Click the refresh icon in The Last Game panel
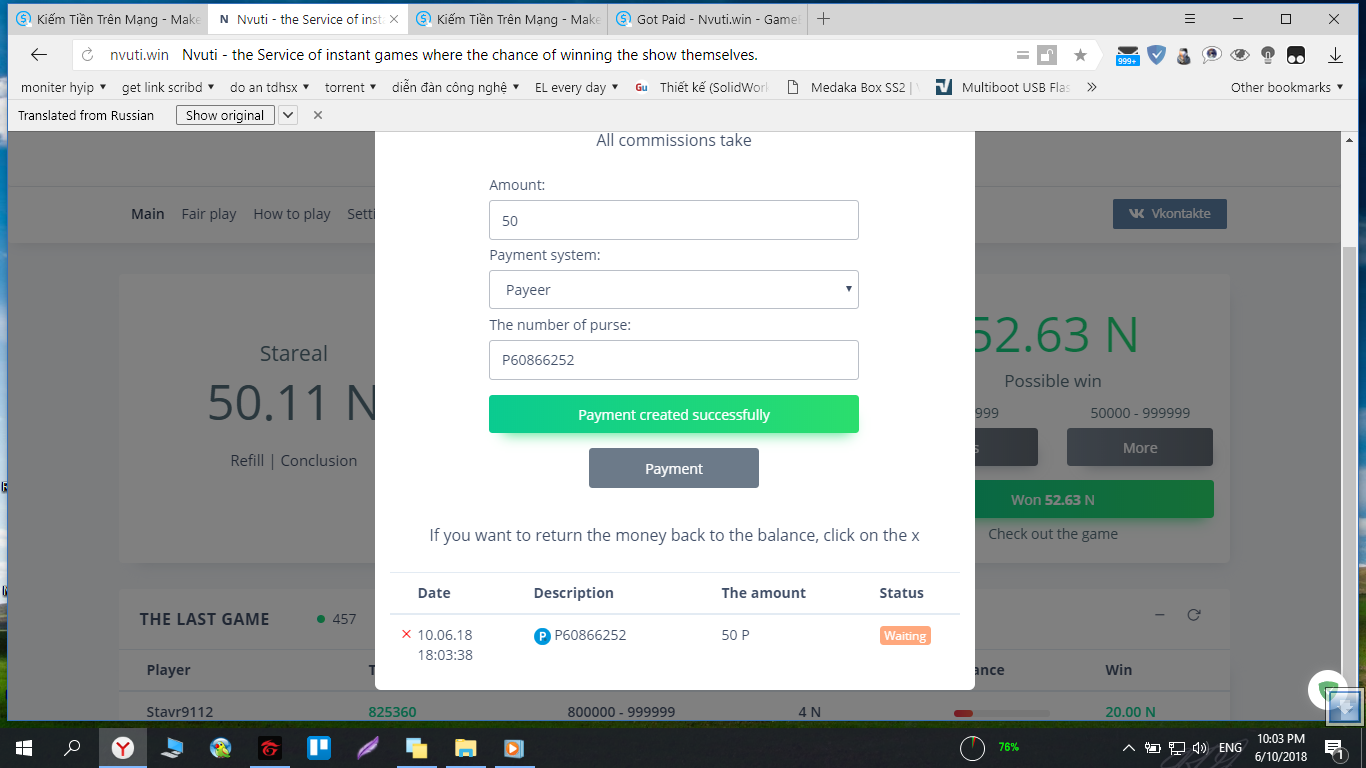This screenshot has width=1366, height=768. [1193, 615]
